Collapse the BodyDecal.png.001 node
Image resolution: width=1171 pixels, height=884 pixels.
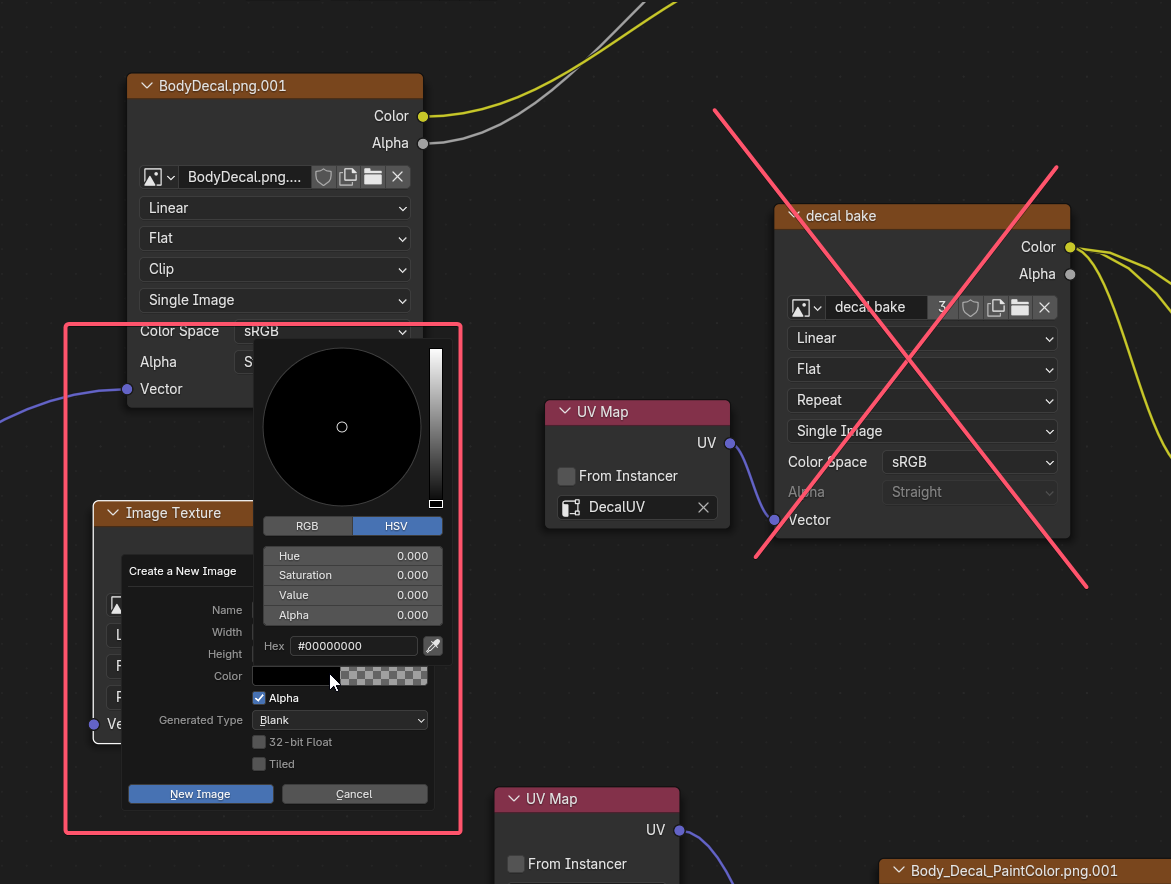146,86
